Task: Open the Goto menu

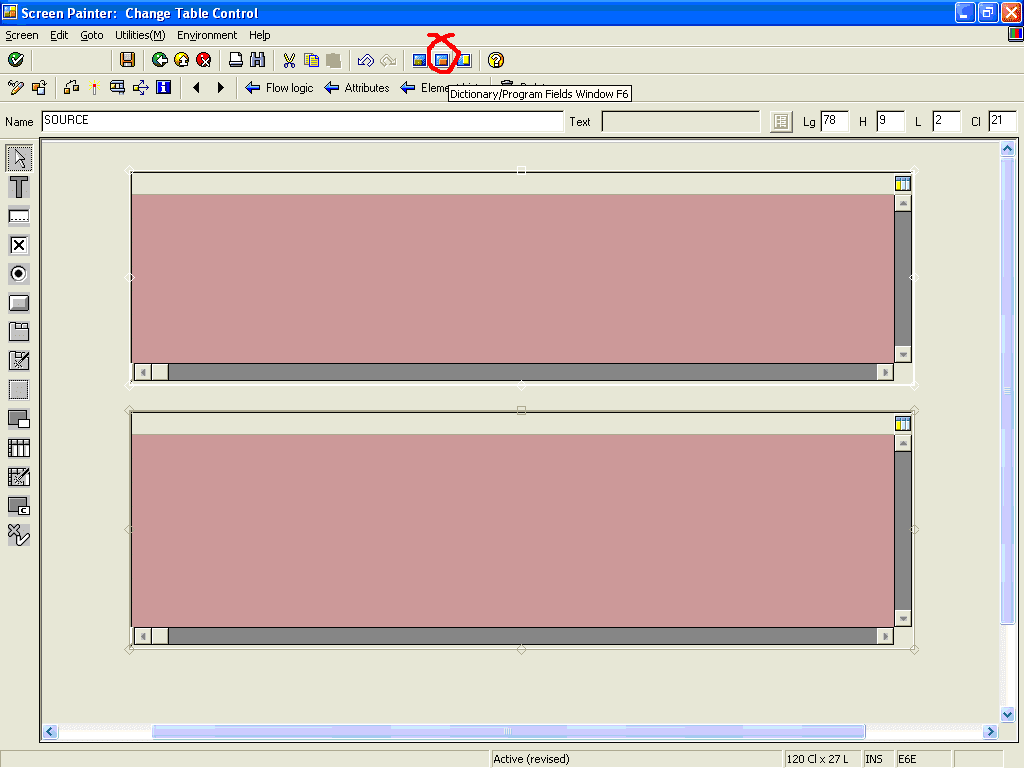Action: click(x=91, y=34)
